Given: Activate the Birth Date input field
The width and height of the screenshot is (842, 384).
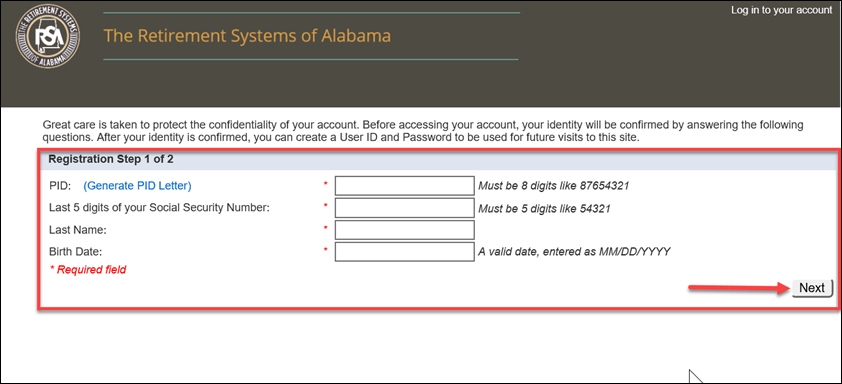Looking at the screenshot, I should [x=404, y=251].
